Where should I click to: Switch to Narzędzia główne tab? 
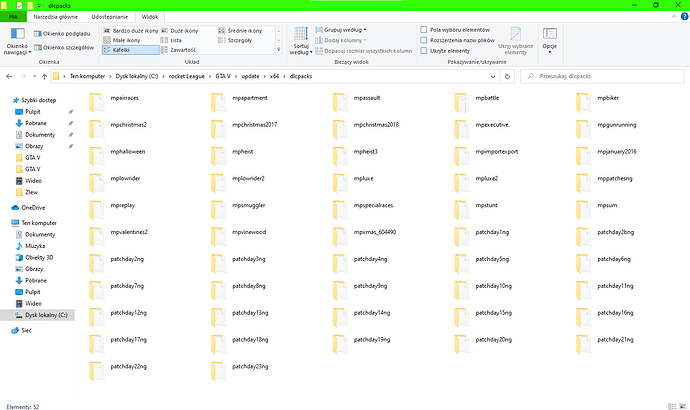[55, 17]
